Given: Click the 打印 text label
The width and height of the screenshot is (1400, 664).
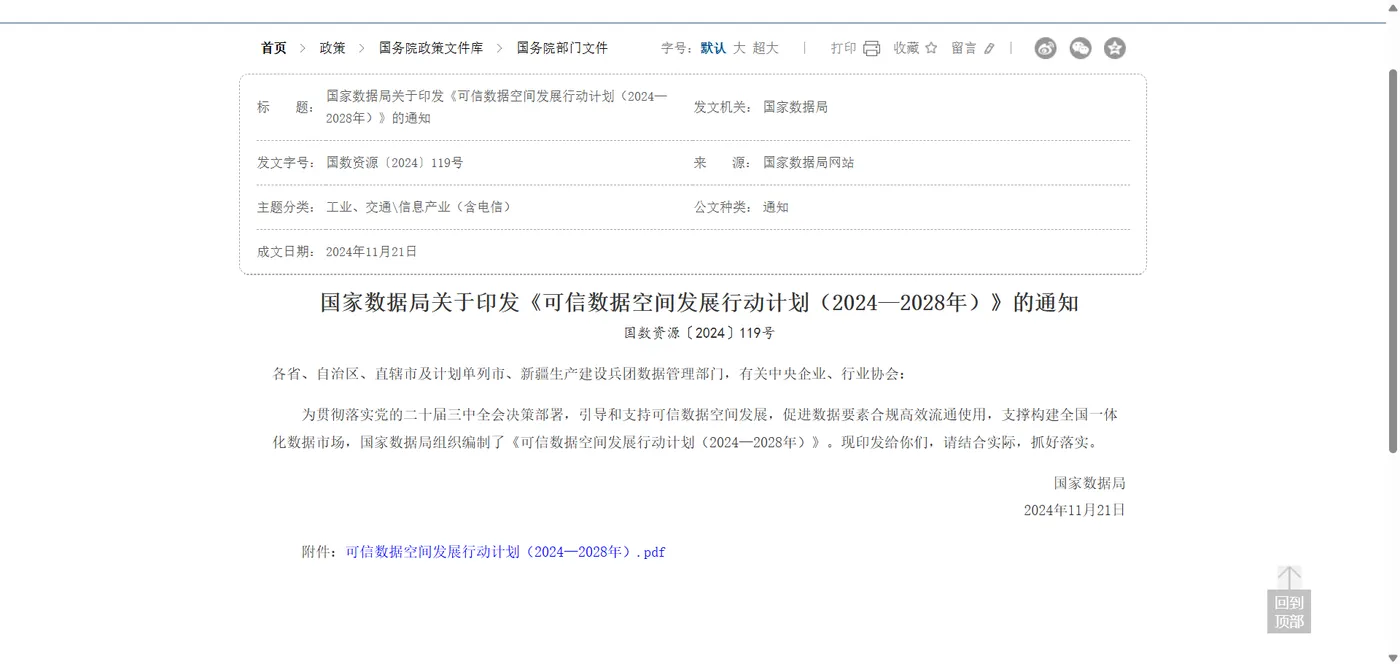Looking at the screenshot, I should [x=843, y=48].
